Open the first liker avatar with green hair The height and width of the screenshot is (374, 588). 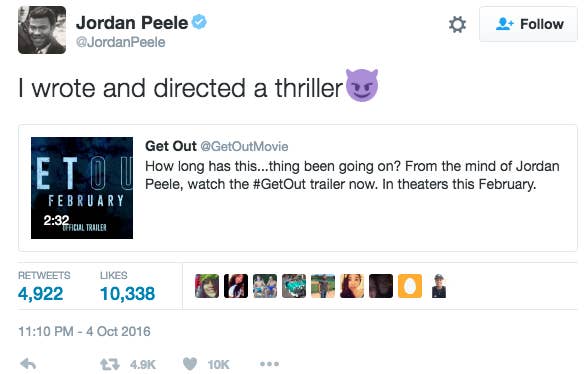207,286
